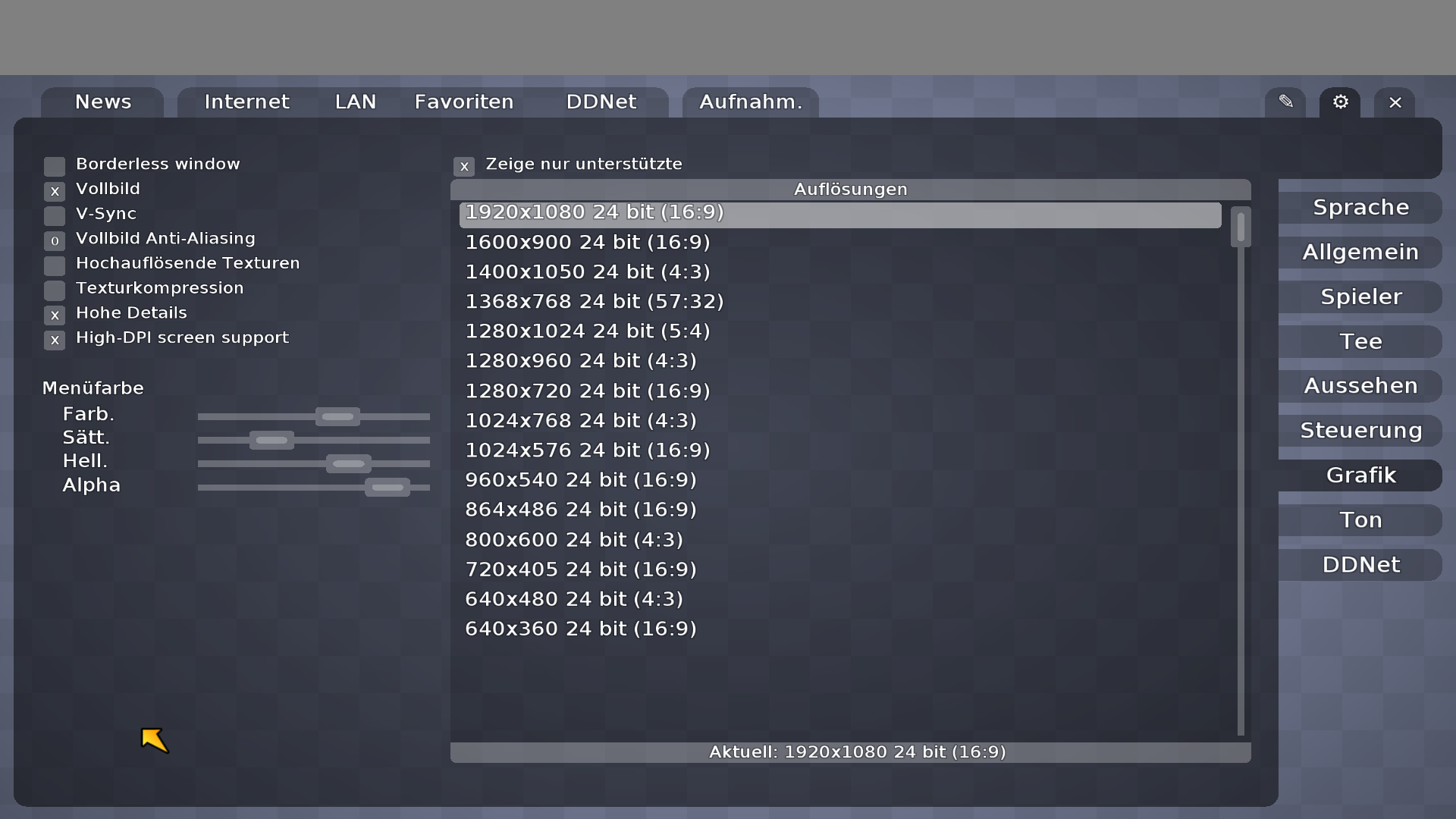Toggle the Vollbild checkbox
Screen dimensions: 1456x819
(x=55, y=191)
